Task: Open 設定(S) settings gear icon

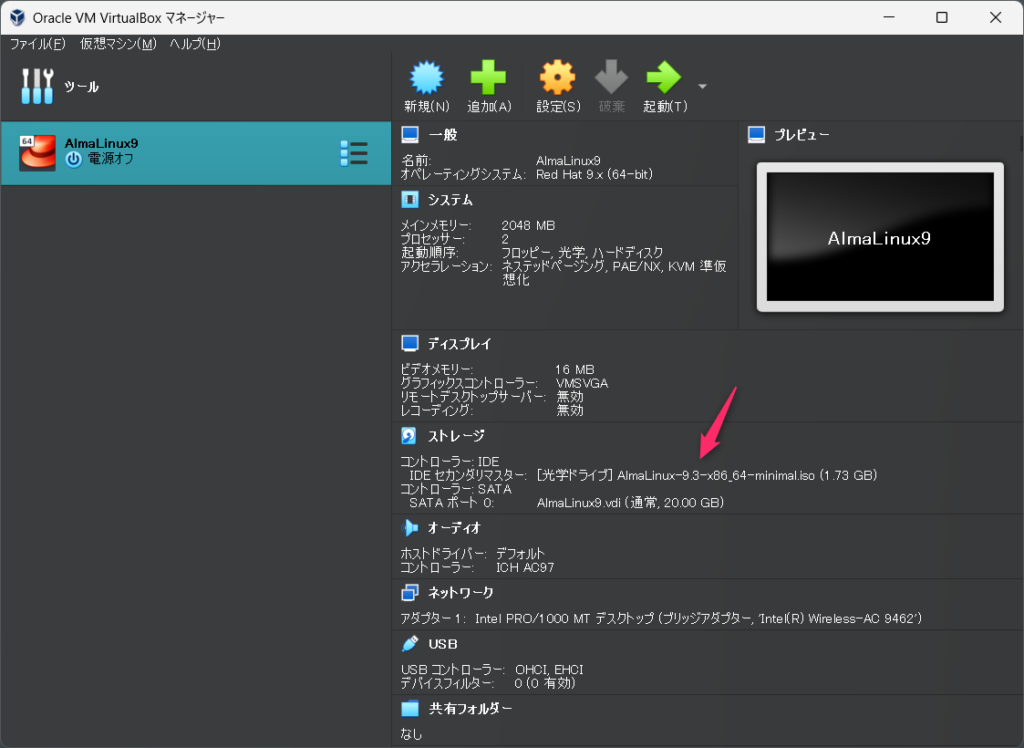Action: [557, 79]
